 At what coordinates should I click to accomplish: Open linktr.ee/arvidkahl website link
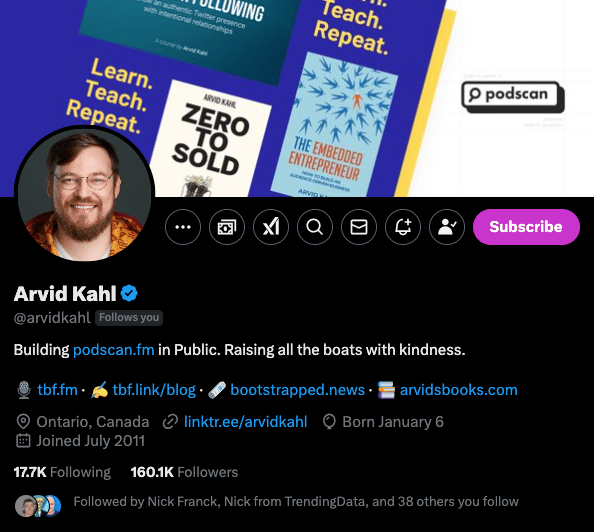pos(245,422)
